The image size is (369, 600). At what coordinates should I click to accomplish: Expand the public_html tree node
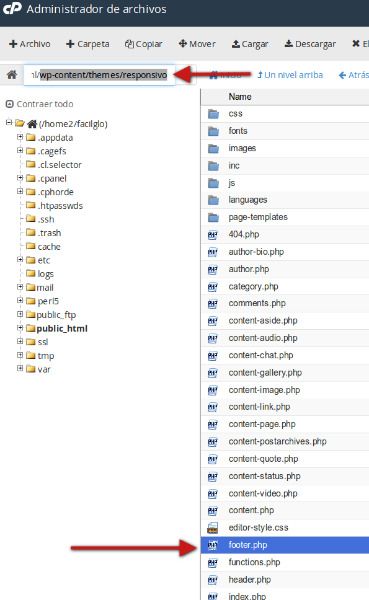coord(20,328)
